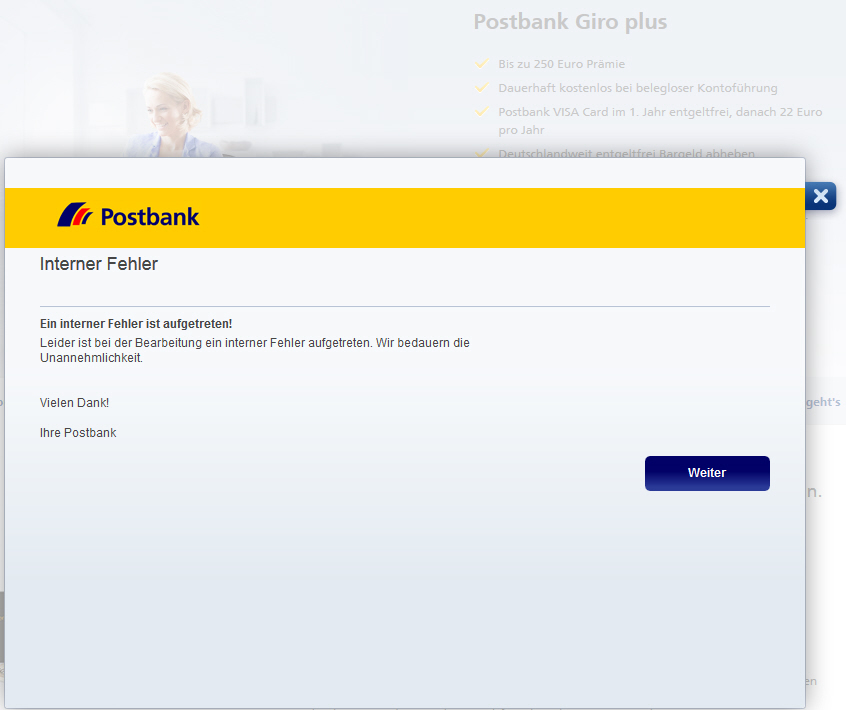Click the Postbank logo in the yellow banner
Image resolution: width=846 pixels, height=710 pixels.
click(x=128, y=215)
